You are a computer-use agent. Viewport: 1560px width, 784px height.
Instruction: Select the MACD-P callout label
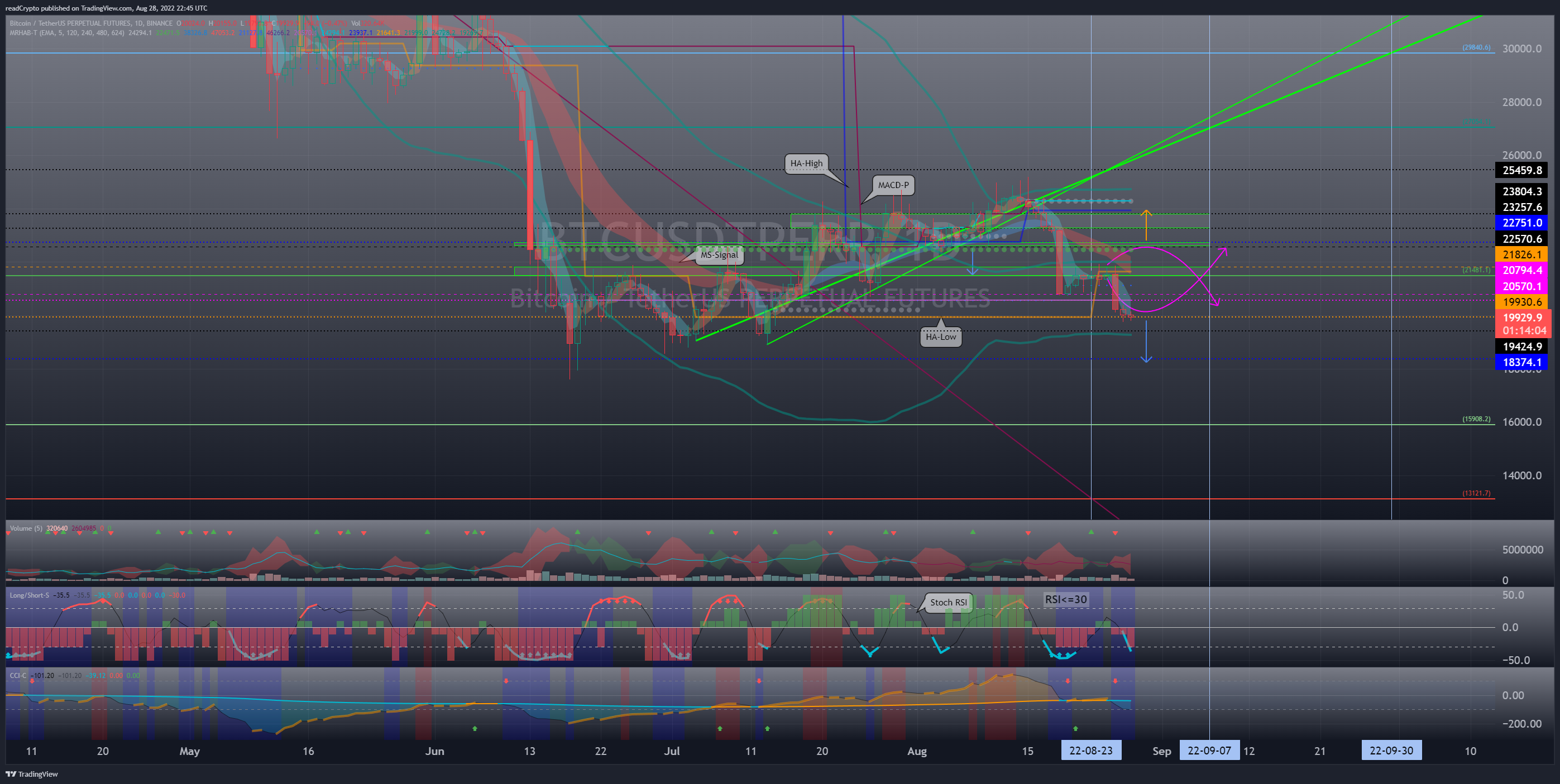click(x=893, y=185)
